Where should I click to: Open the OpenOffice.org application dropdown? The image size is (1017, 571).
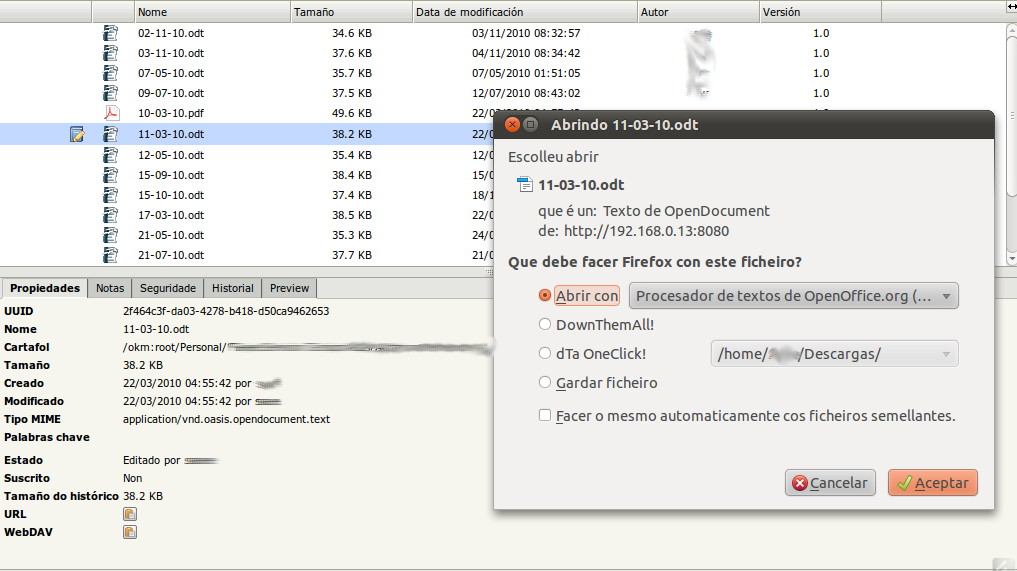(794, 296)
